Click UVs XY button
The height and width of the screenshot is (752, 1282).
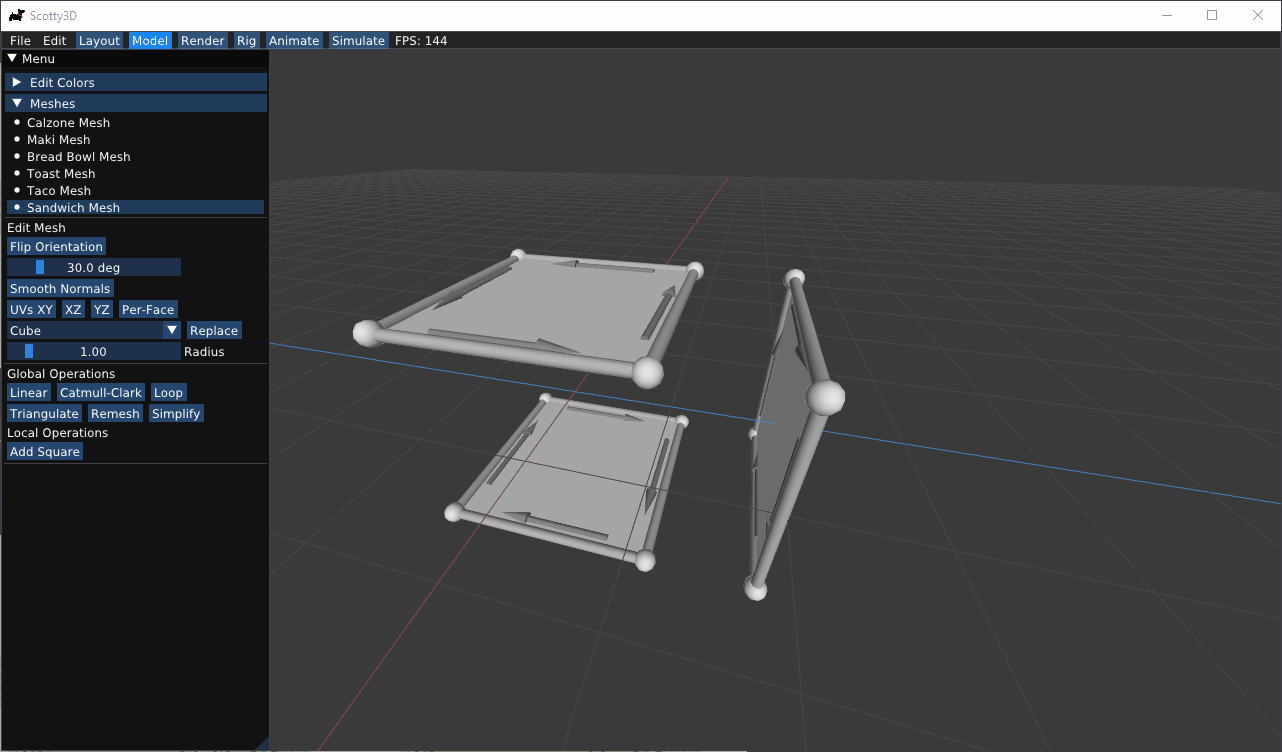[31, 310]
